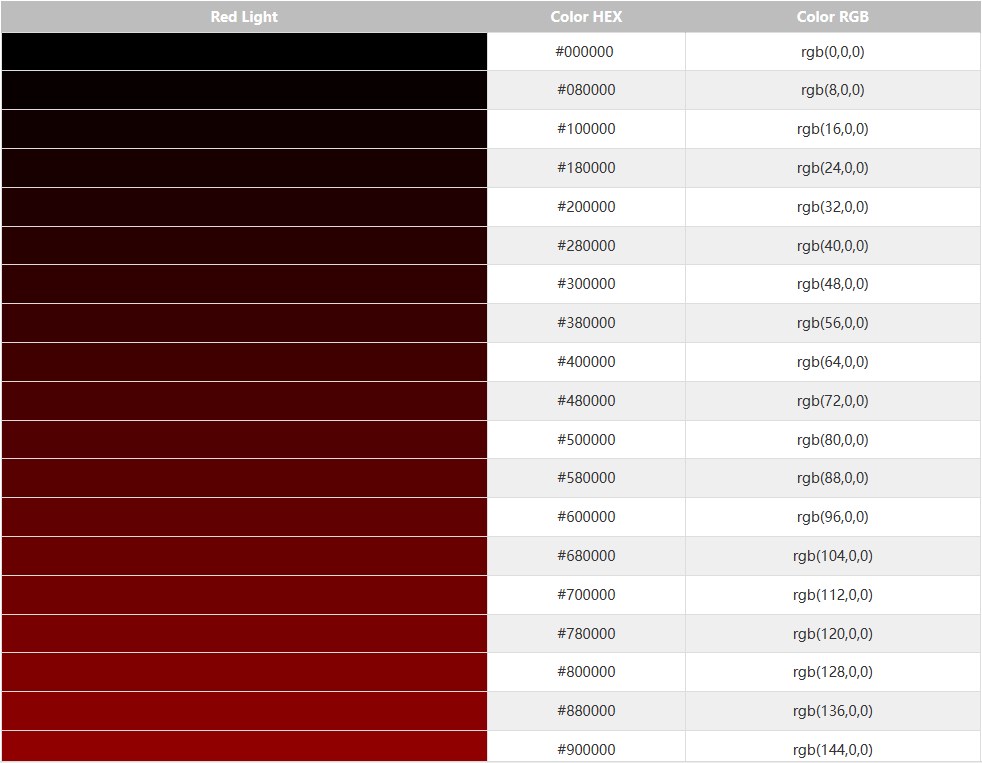Click the hex value #200000
Viewport: 982px width, 763px height.
pos(586,206)
